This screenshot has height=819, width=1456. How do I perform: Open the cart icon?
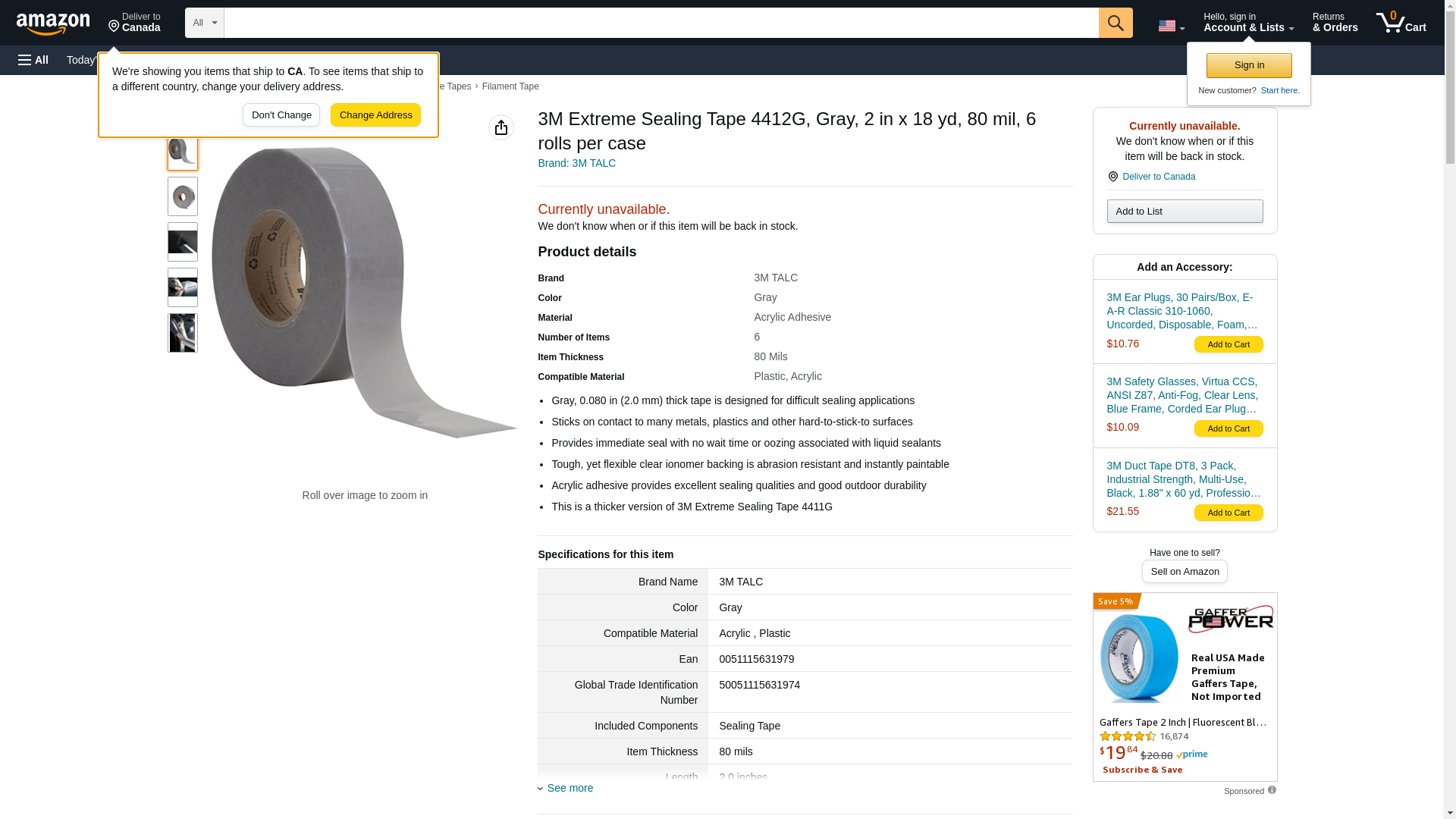(x=1401, y=23)
